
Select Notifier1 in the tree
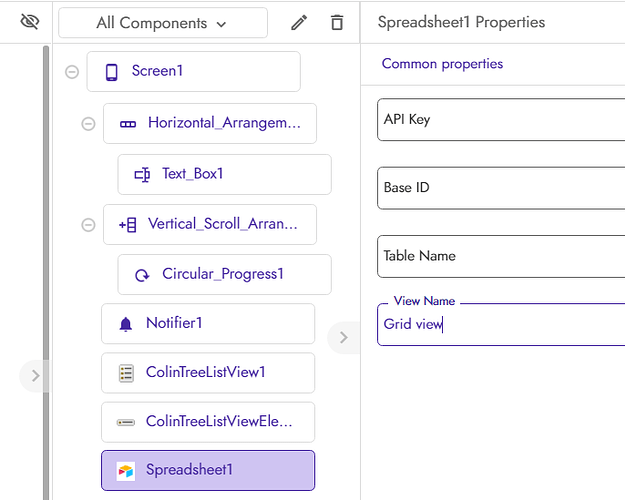(208, 324)
